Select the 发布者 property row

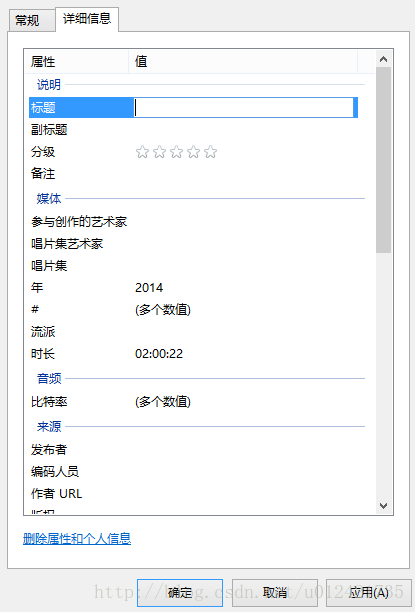193,450
